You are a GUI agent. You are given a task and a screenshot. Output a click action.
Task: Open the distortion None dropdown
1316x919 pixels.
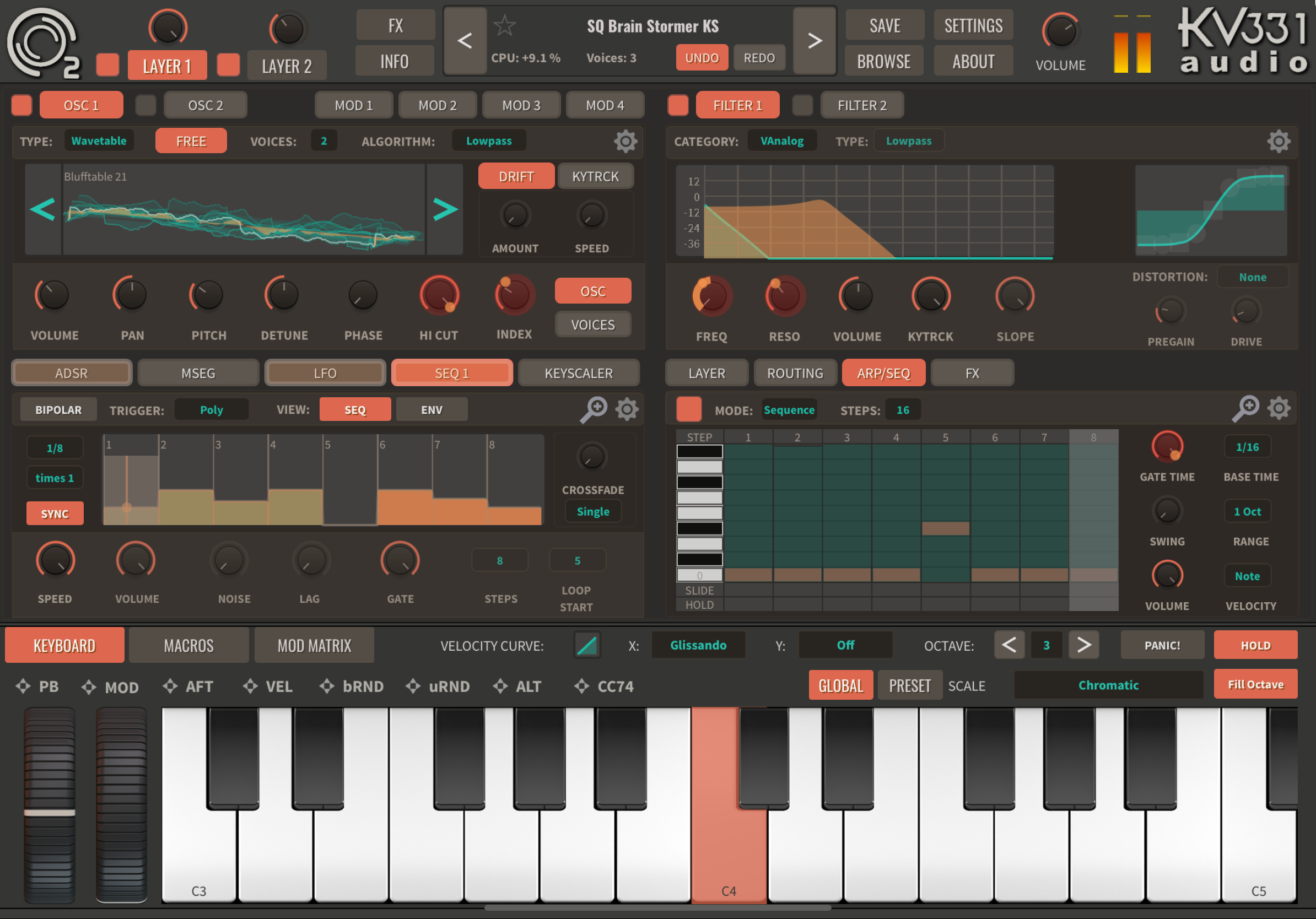(1253, 277)
